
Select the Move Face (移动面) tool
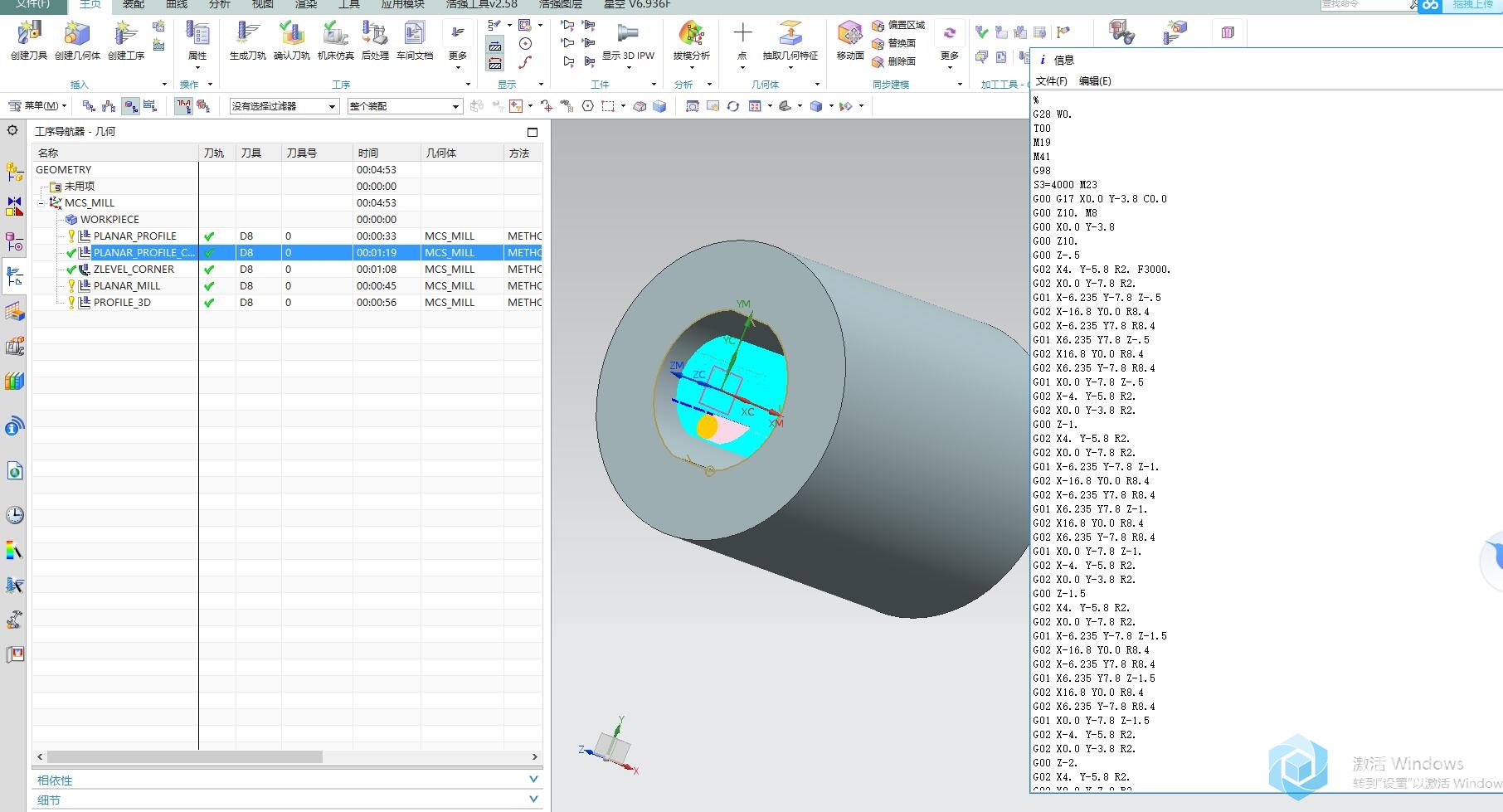(x=850, y=40)
